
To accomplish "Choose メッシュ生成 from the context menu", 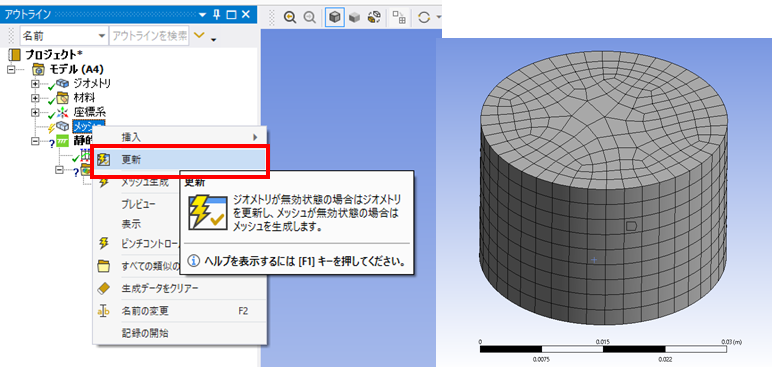I will [145, 182].
